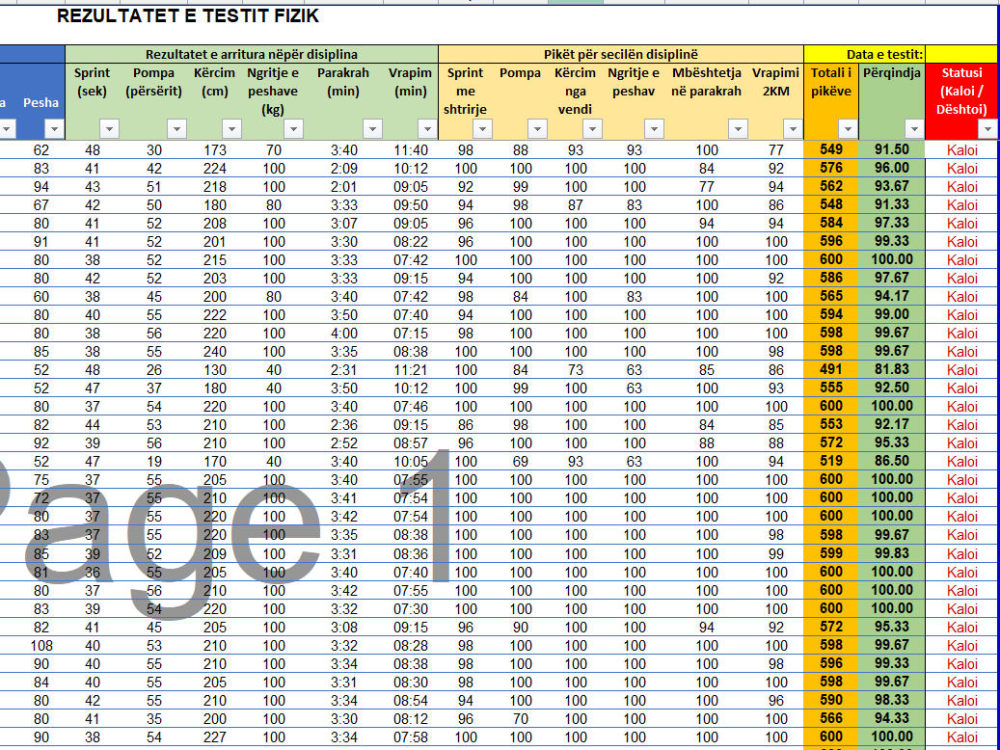Select total points cell 562
This screenshot has width=1000, height=750.
tap(831, 187)
